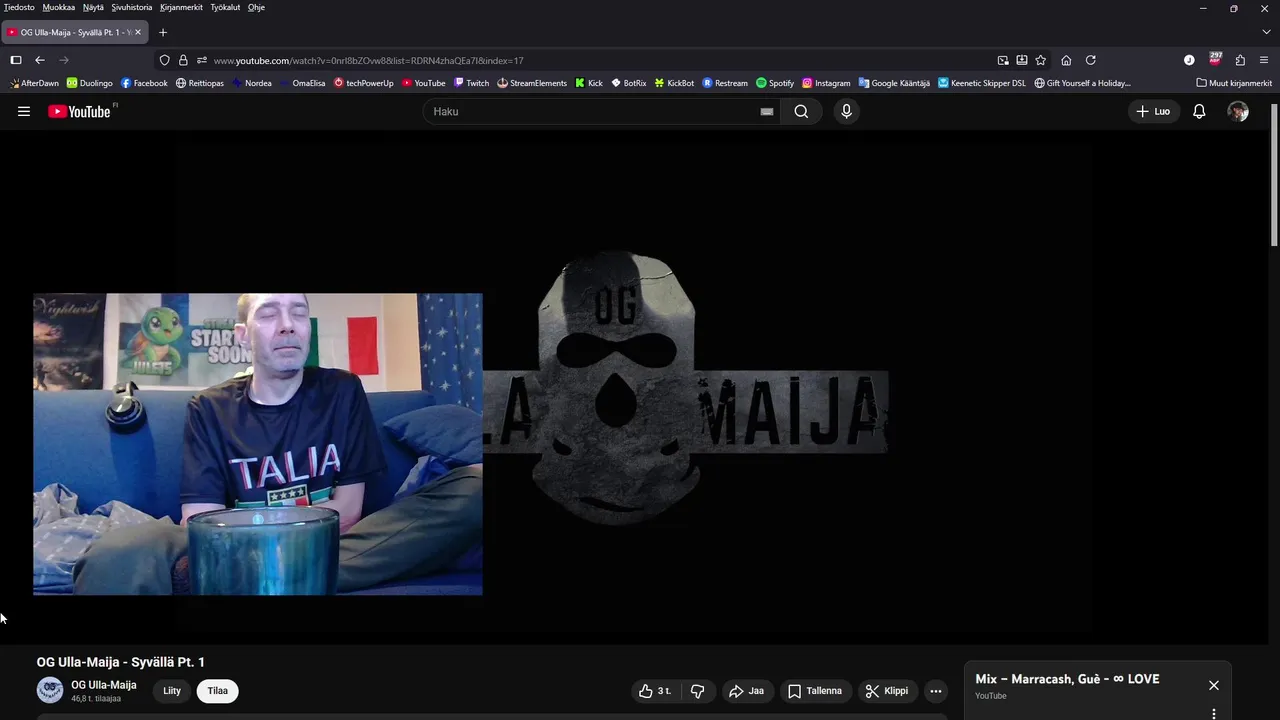
Task: Open the Firefox application menu
Action: 1264,60
